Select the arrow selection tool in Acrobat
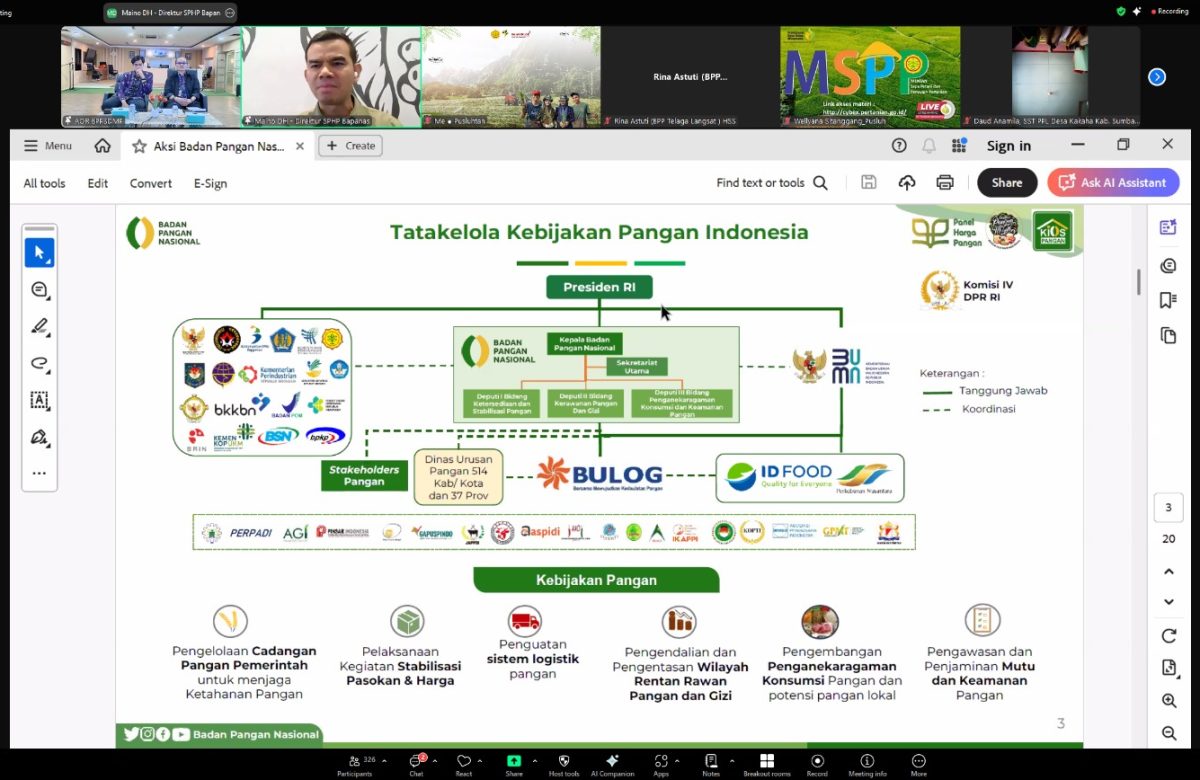The height and width of the screenshot is (780, 1200). (x=39, y=253)
